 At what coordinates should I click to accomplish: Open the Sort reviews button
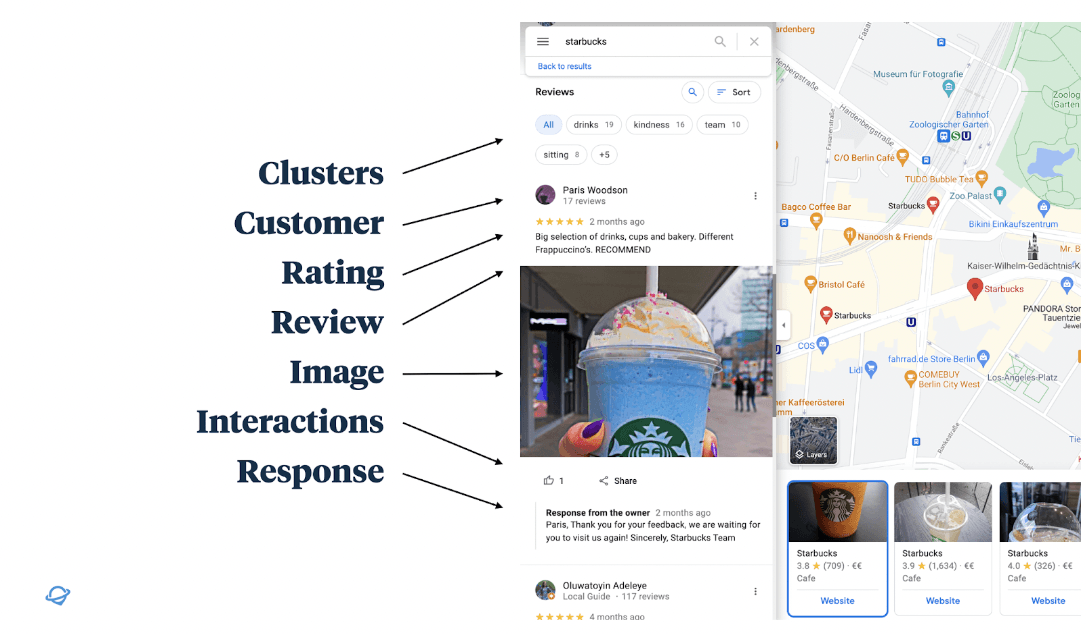click(734, 92)
